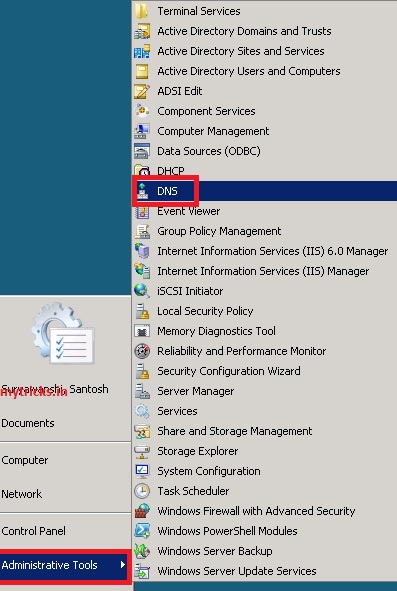The image size is (397, 591).
Task: Click the Component Services icon
Action: tap(142, 111)
